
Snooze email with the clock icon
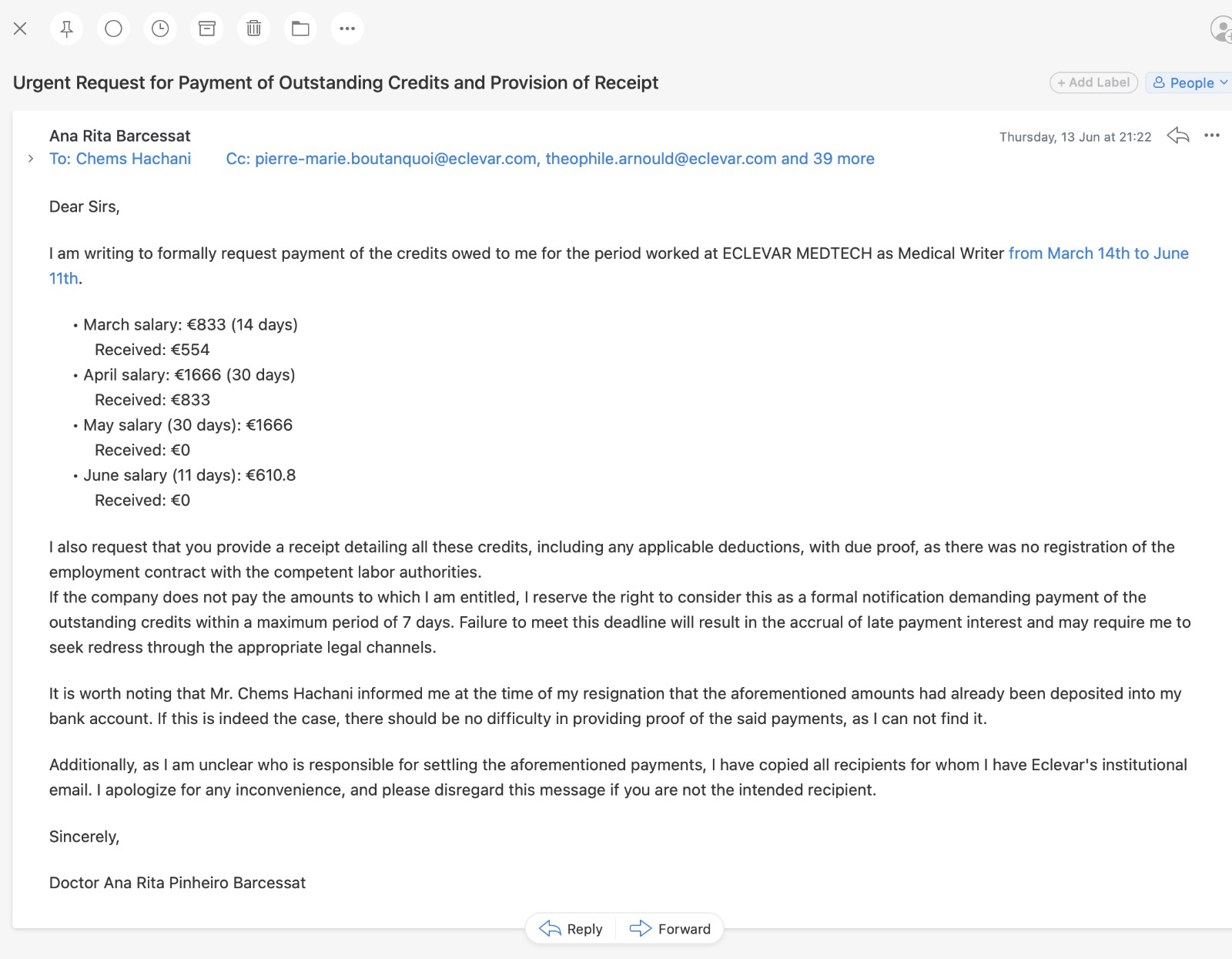[160, 29]
